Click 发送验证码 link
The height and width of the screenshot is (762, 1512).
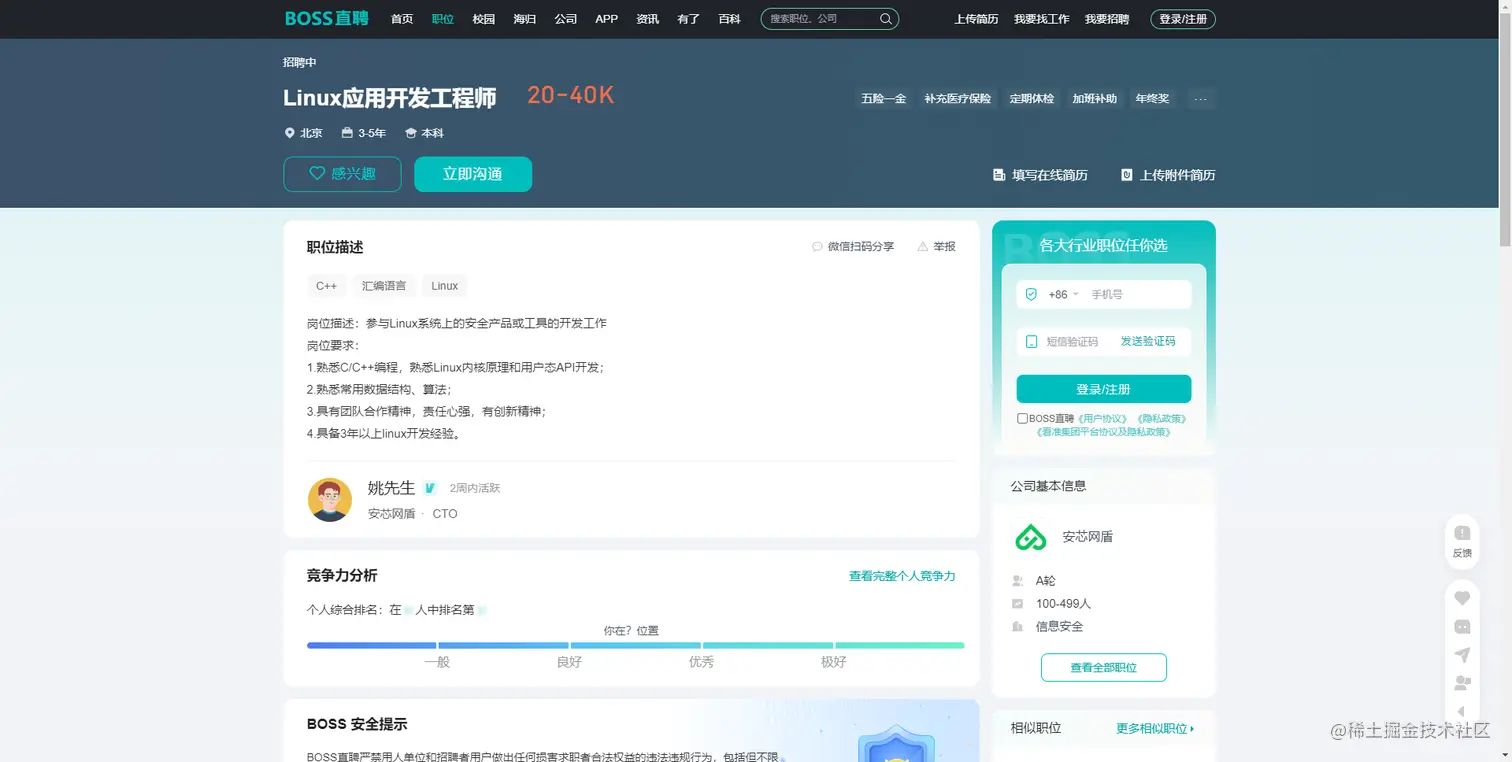tap(1148, 342)
